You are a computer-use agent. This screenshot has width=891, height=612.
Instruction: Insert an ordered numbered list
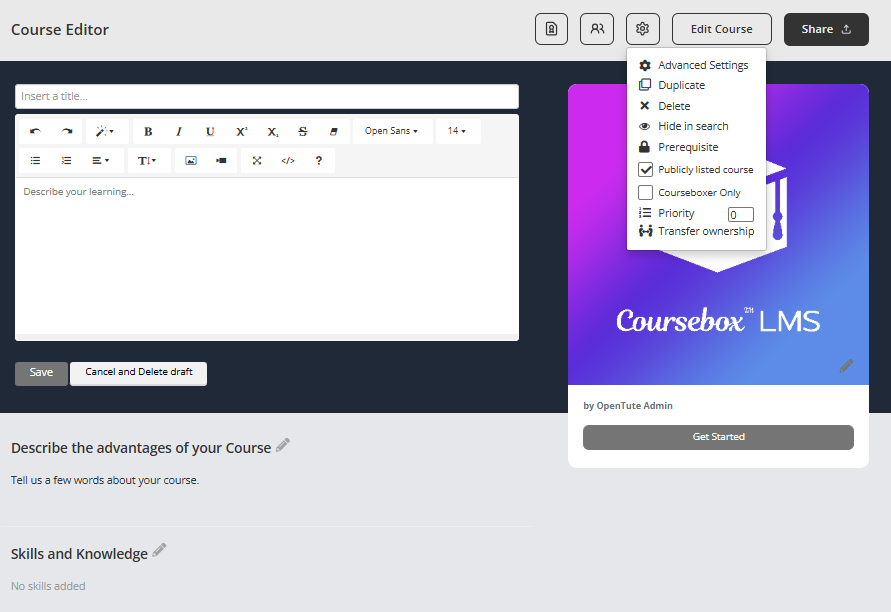(66, 161)
